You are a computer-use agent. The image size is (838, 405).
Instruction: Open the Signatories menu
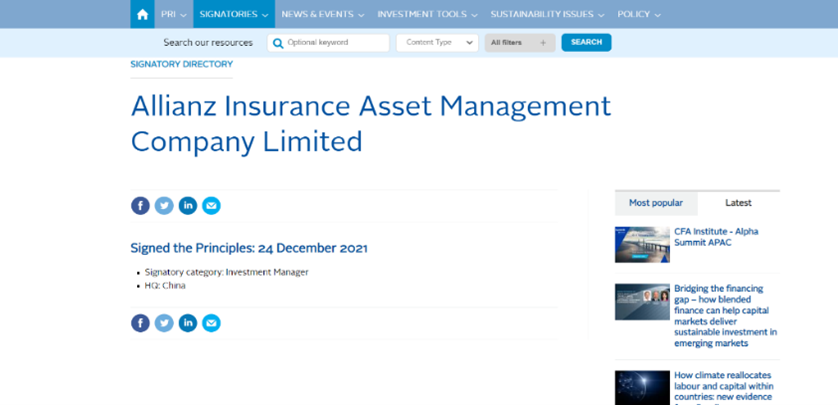(x=234, y=15)
